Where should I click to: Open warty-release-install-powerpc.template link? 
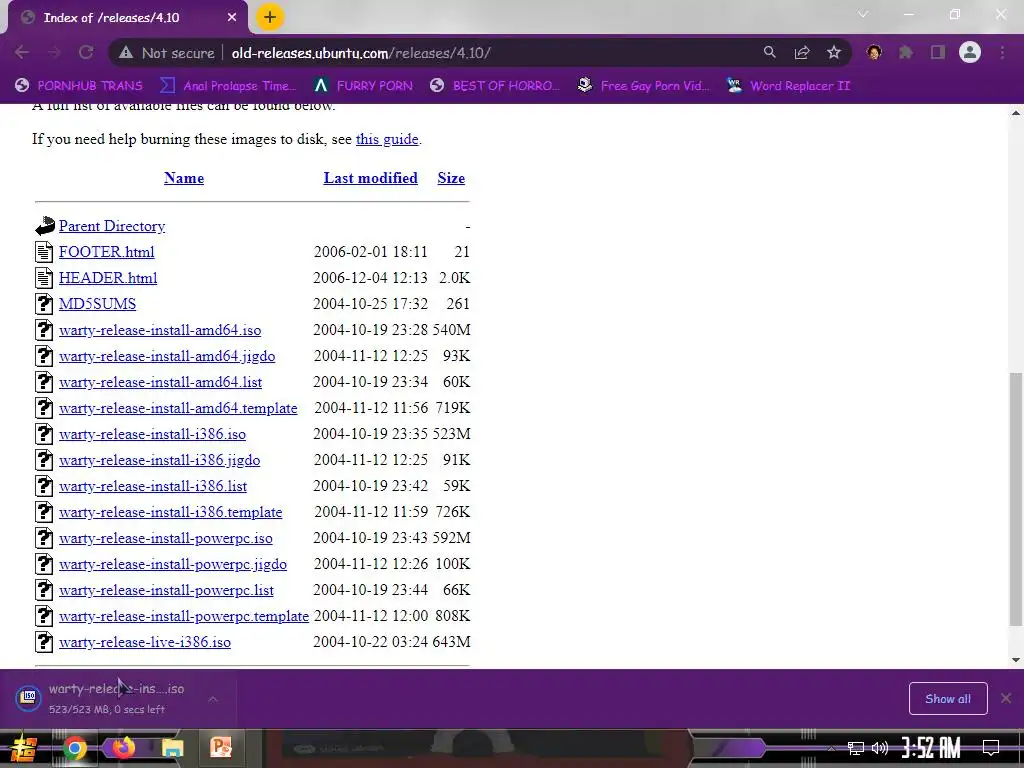(184, 616)
